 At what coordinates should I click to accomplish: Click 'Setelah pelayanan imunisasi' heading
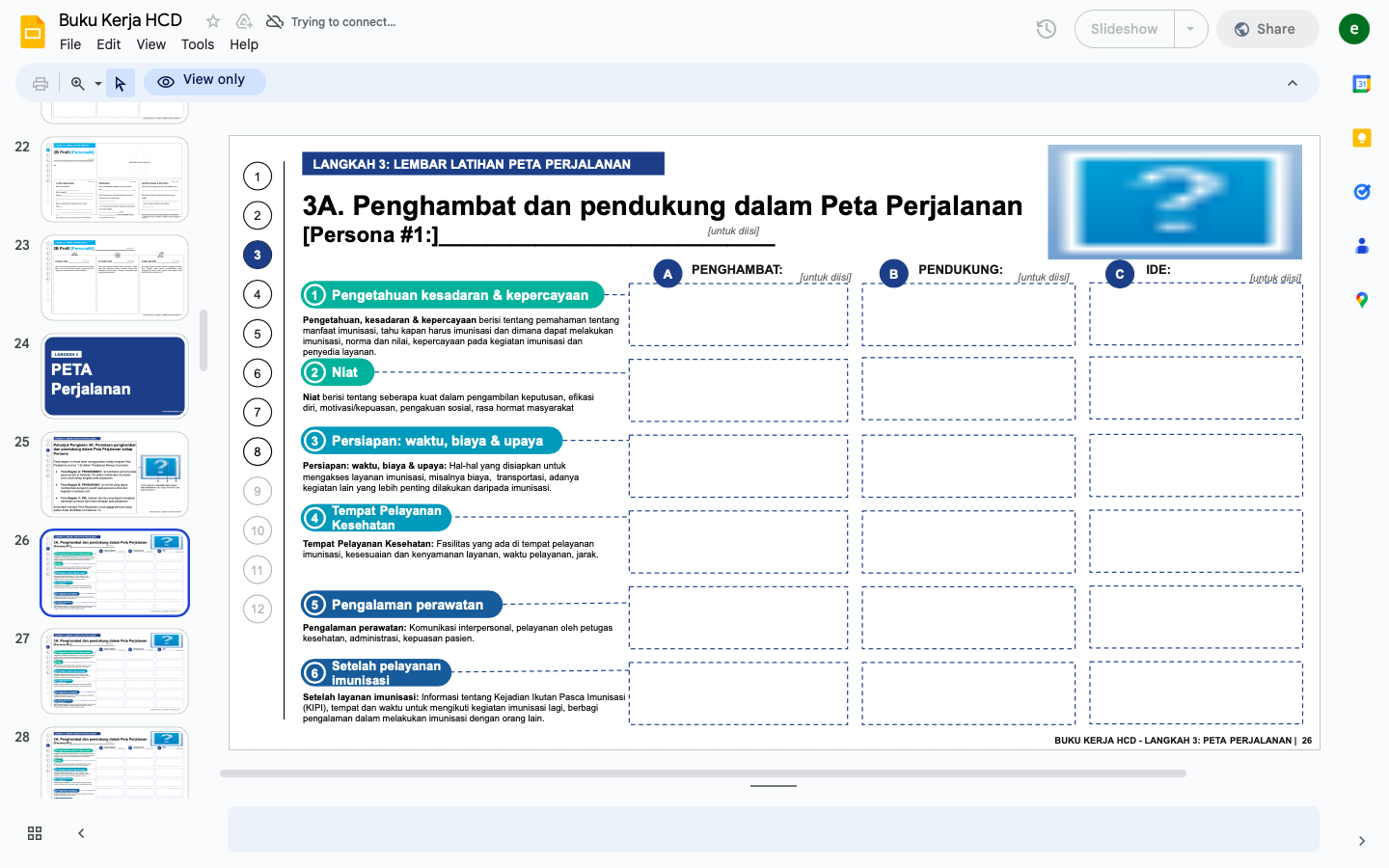point(376,672)
